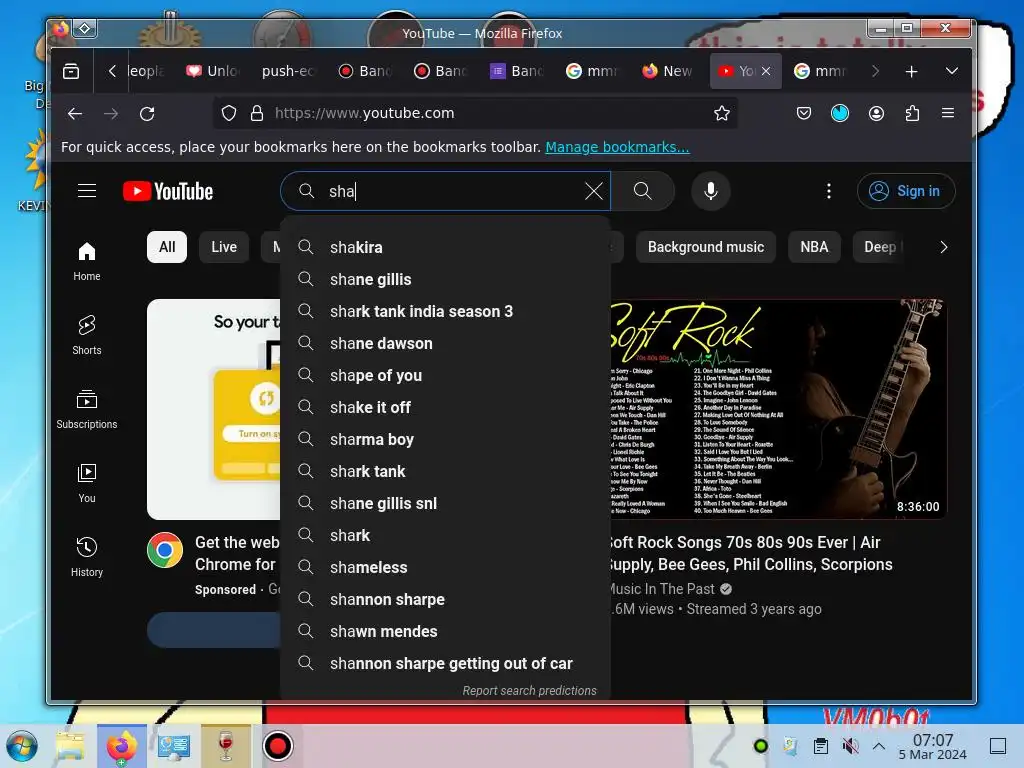Choose the sharma boy suggestion
Viewport: 1024px width, 768px height.
pyautogui.click(x=445, y=440)
